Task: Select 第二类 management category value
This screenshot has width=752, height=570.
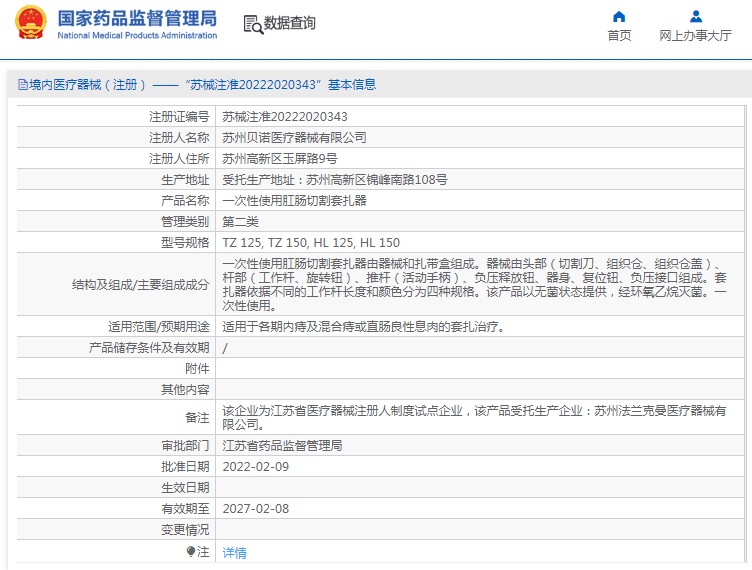Action: [x=241, y=222]
